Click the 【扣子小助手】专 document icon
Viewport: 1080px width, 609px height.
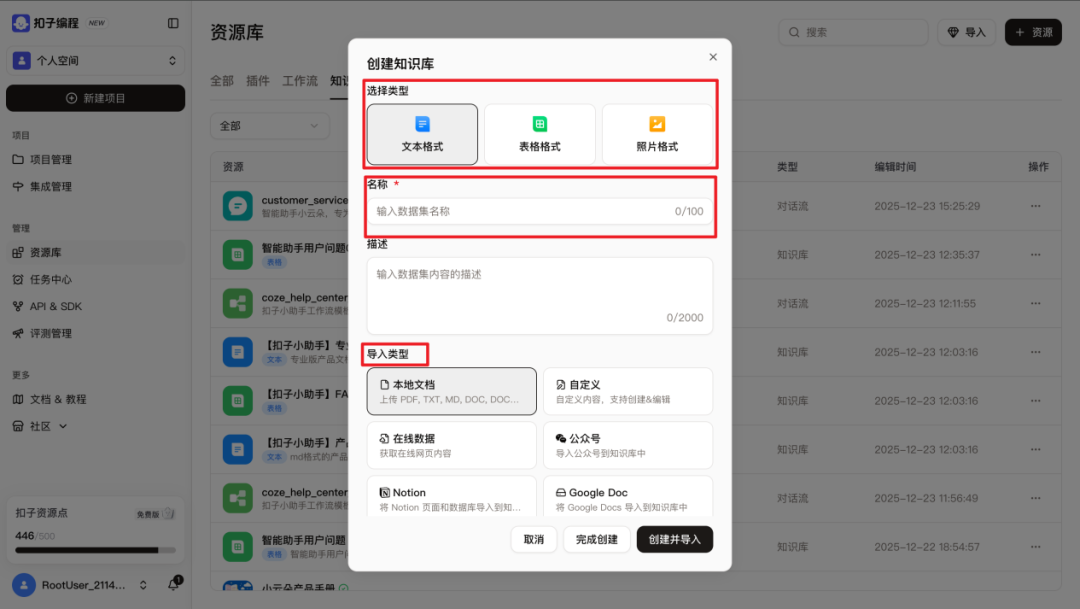point(238,352)
